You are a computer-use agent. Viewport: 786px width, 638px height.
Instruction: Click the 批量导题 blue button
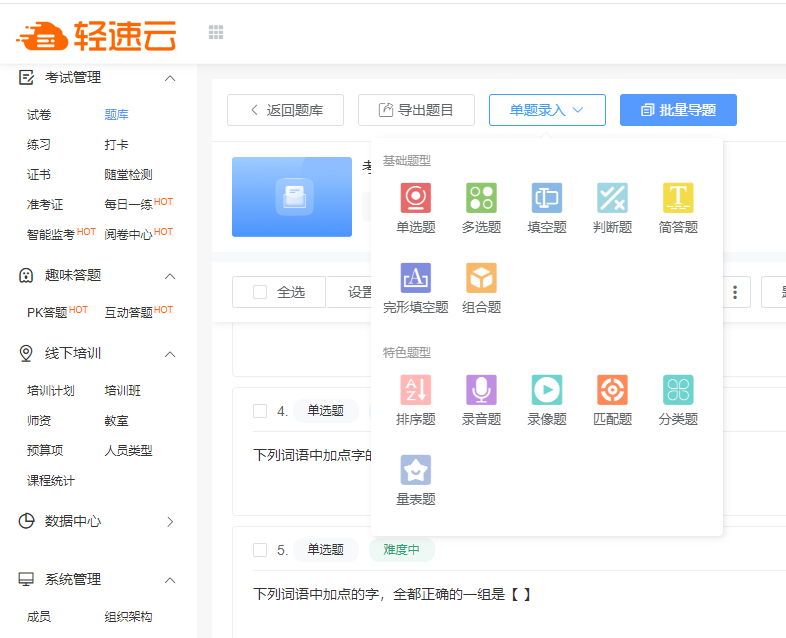point(678,110)
